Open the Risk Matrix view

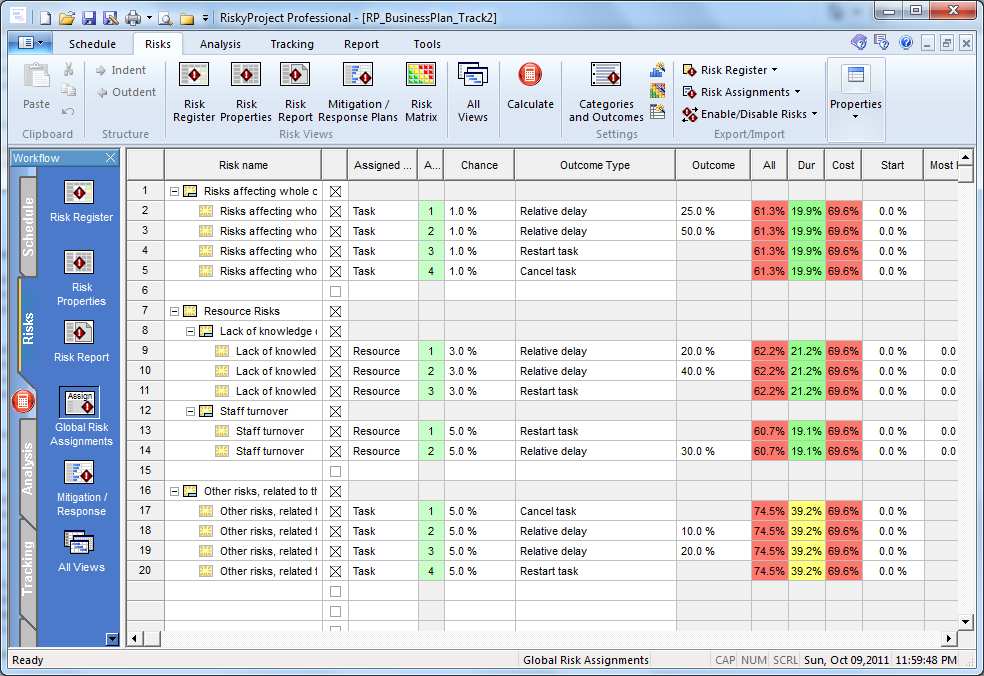(x=420, y=88)
